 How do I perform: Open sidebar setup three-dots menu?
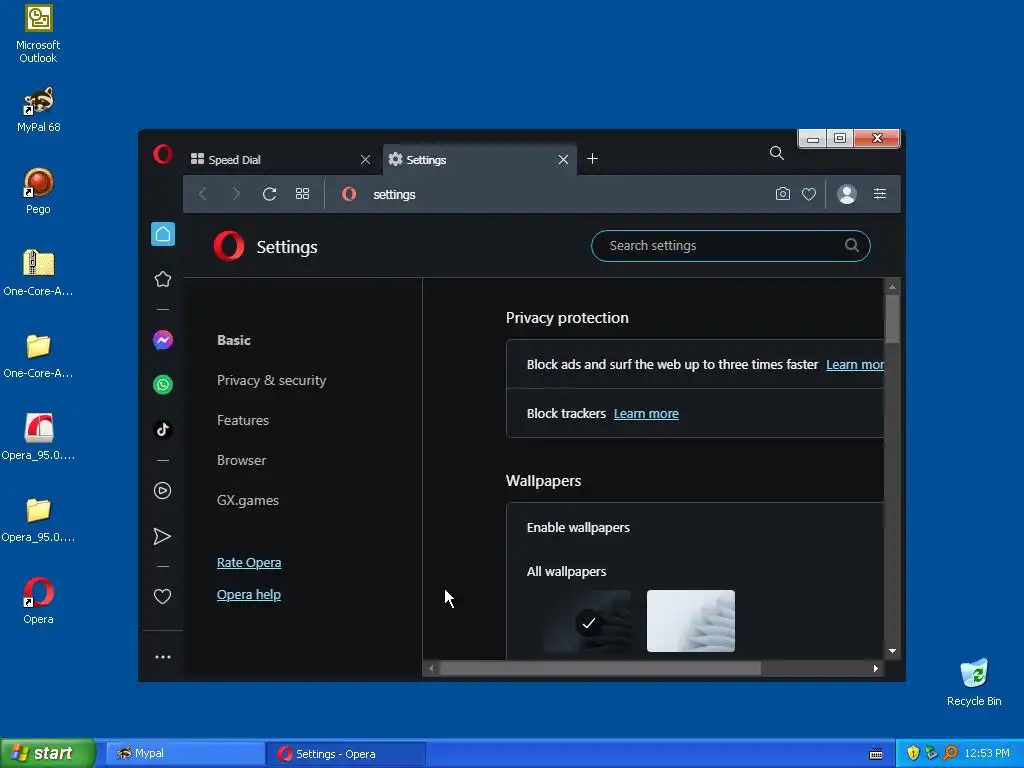163,657
